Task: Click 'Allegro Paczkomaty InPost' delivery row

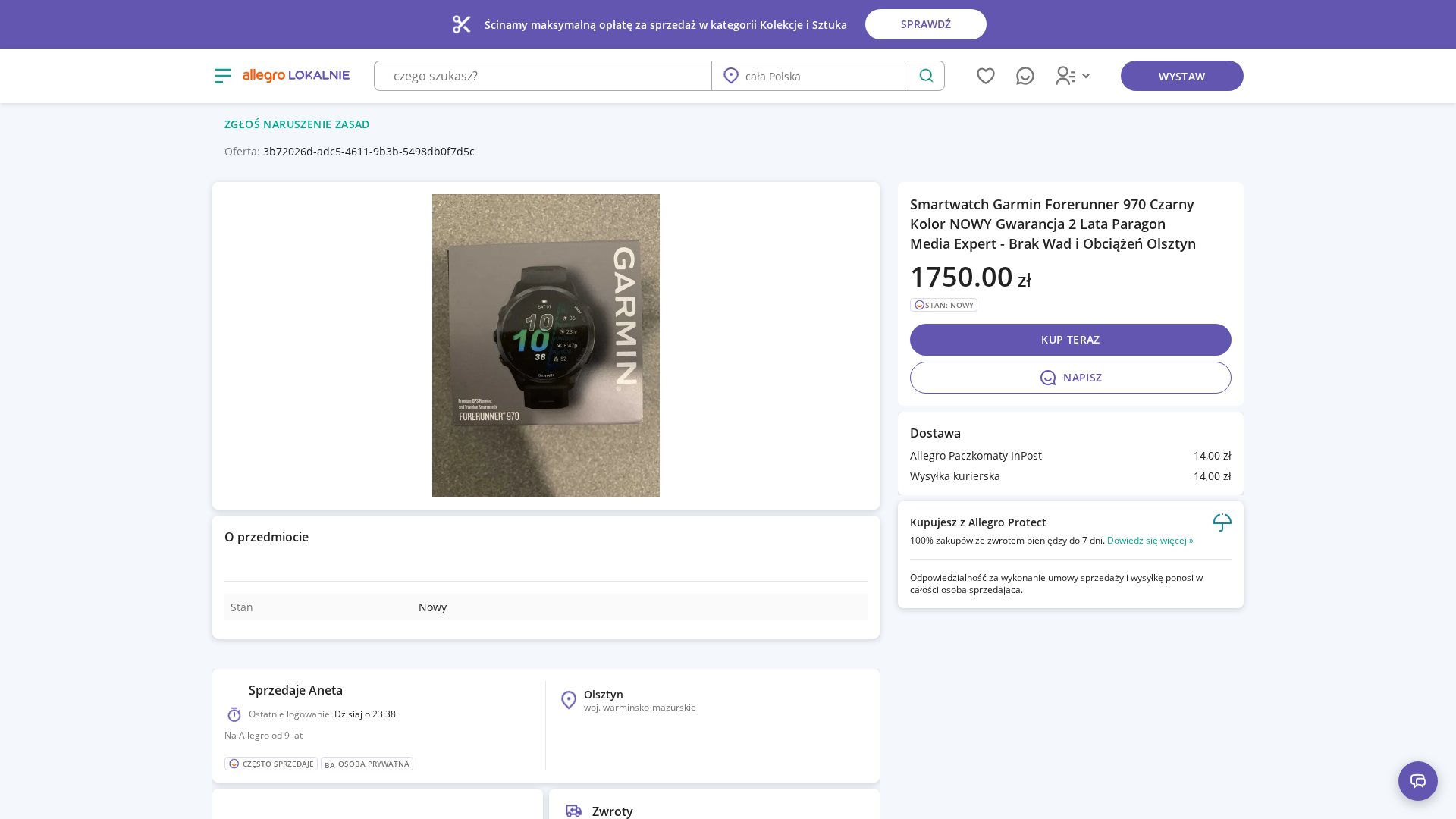Action: coord(1071,456)
